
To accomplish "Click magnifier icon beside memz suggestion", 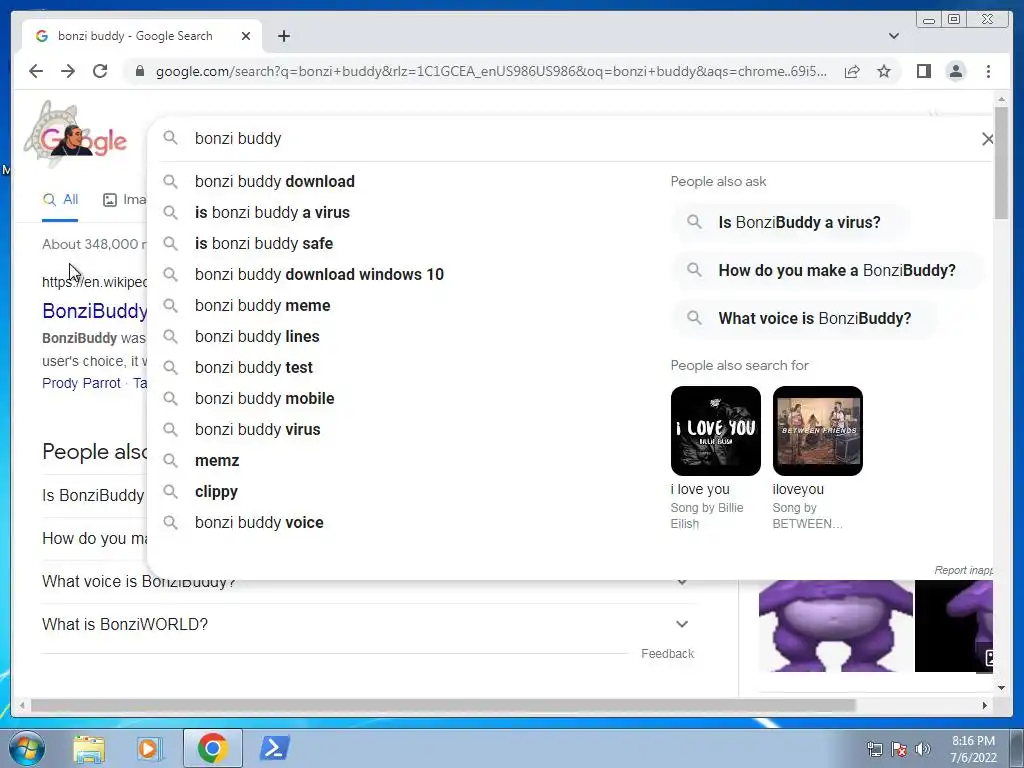I will (170, 460).
